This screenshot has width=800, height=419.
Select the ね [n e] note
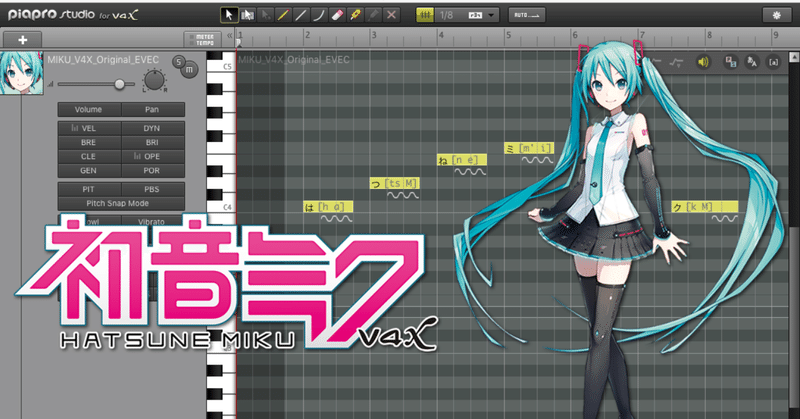click(x=462, y=160)
